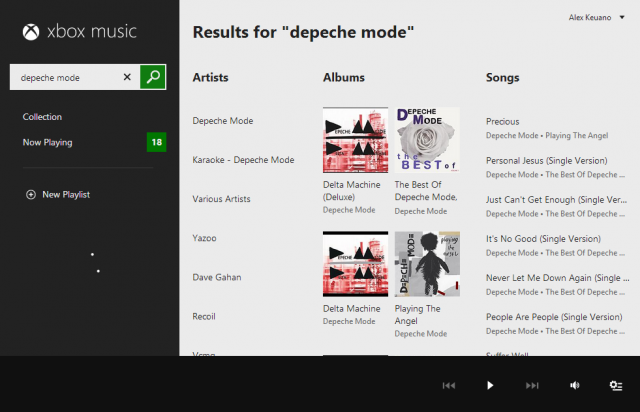The height and width of the screenshot is (412, 640).
Task: Open Delta Machine (Deluxe) album cover
Action: [x=356, y=140]
